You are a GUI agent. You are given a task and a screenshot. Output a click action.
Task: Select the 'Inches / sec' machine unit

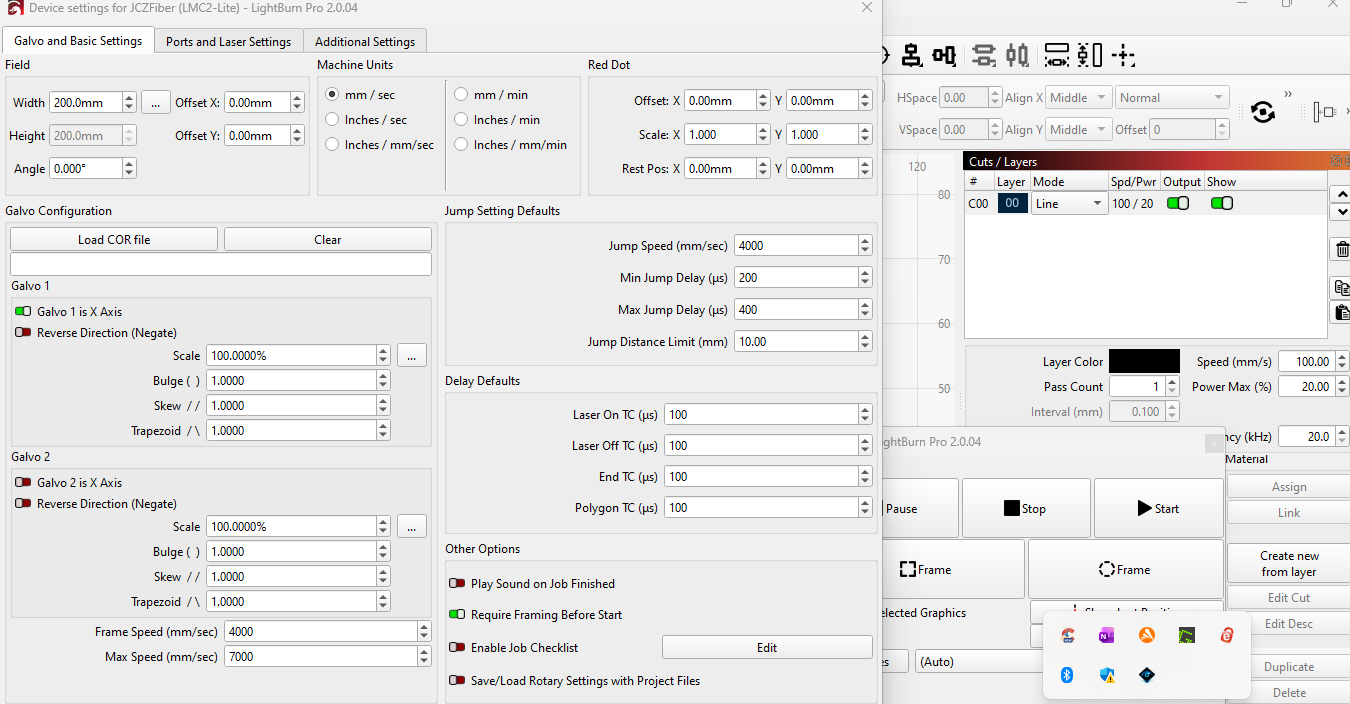(332, 120)
